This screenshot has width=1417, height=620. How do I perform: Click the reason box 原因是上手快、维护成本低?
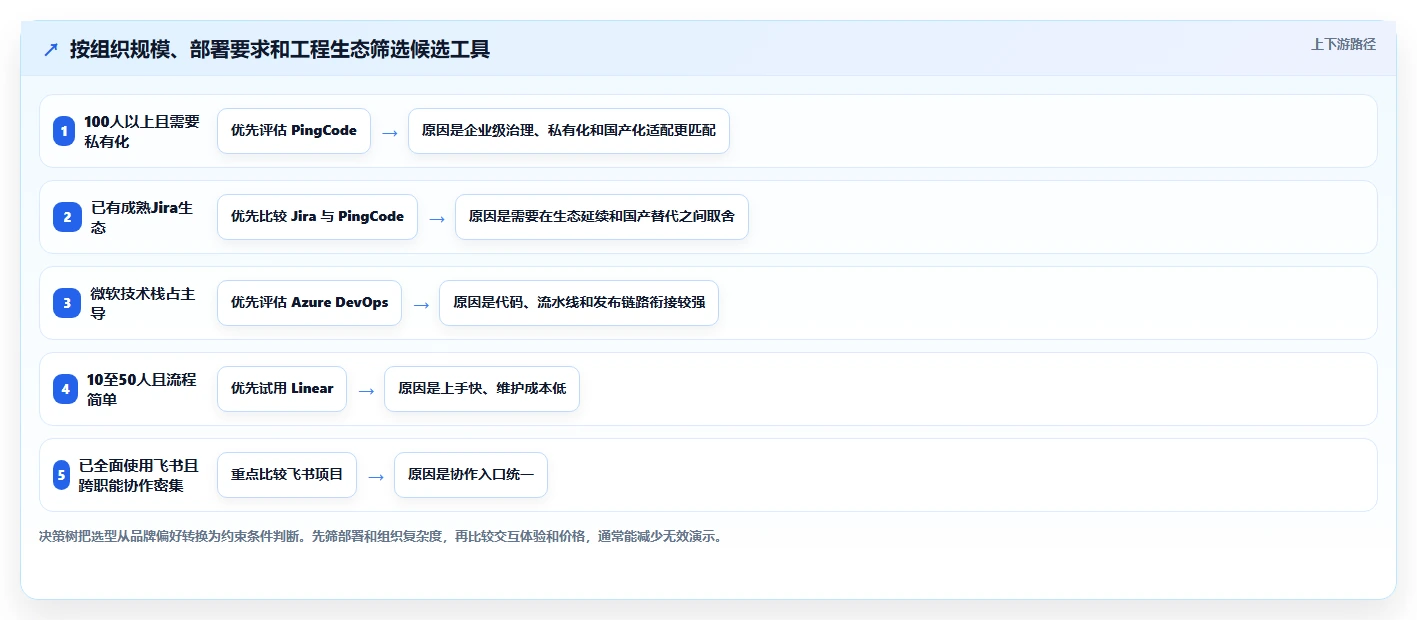[x=482, y=389]
